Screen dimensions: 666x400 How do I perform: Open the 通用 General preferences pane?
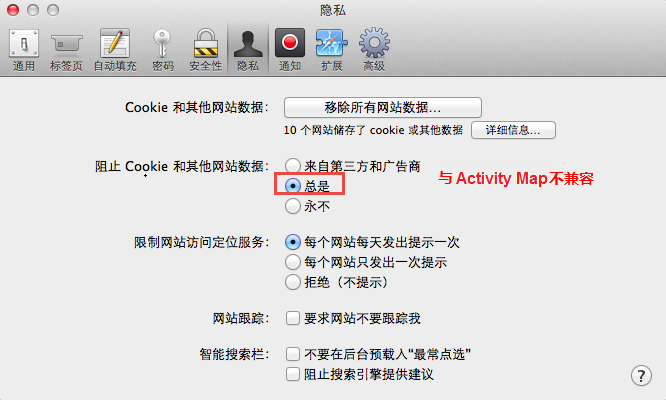point(24,50)
